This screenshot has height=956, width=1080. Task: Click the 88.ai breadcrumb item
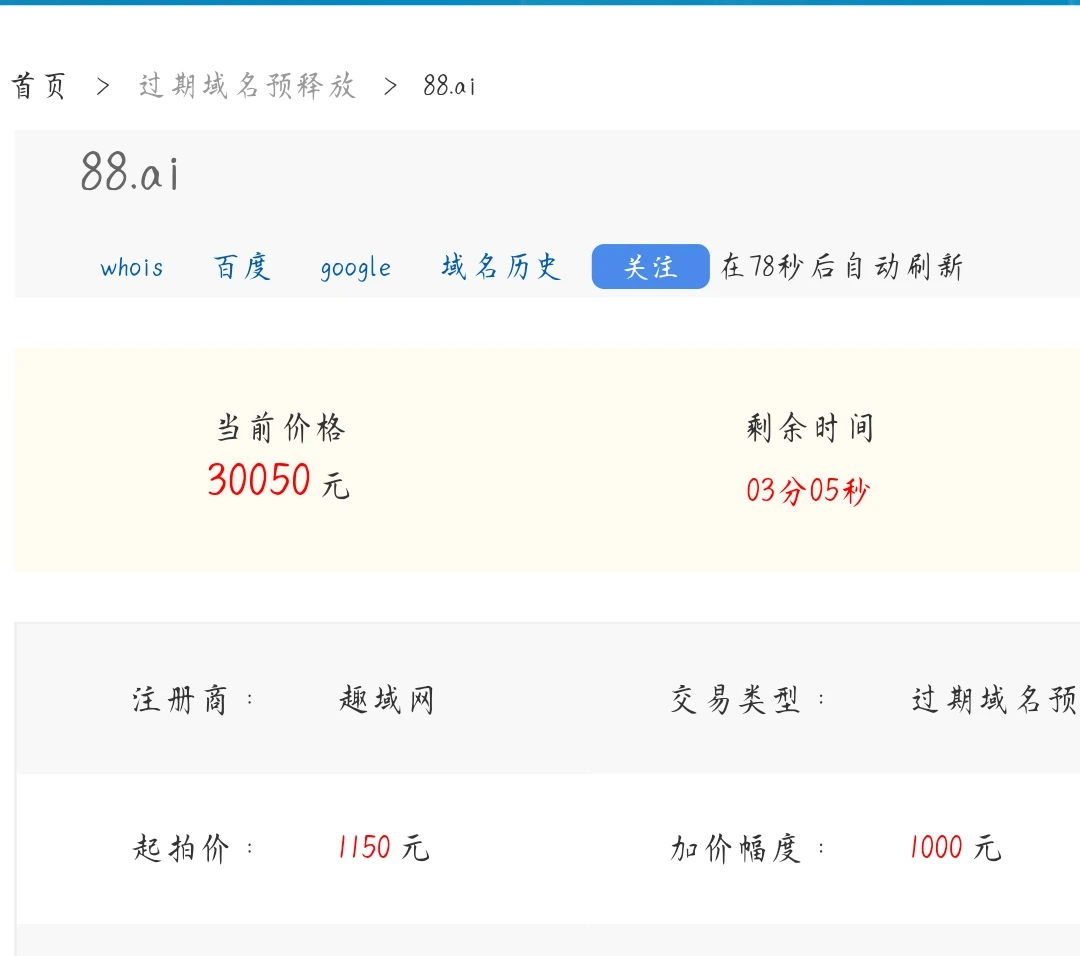[x=449, y=87]
